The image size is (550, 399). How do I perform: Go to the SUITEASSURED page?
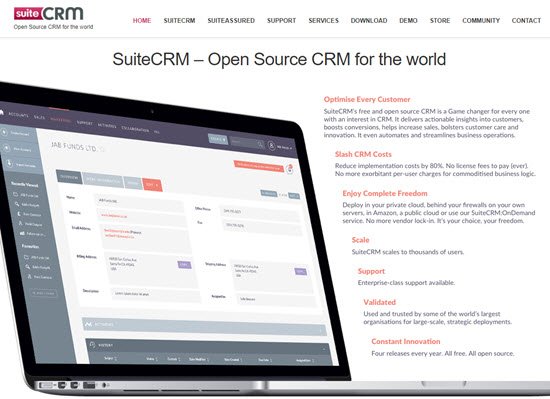(231, 21)
